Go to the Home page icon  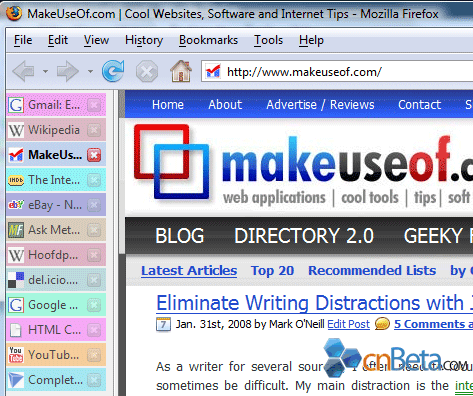[181, 71]
